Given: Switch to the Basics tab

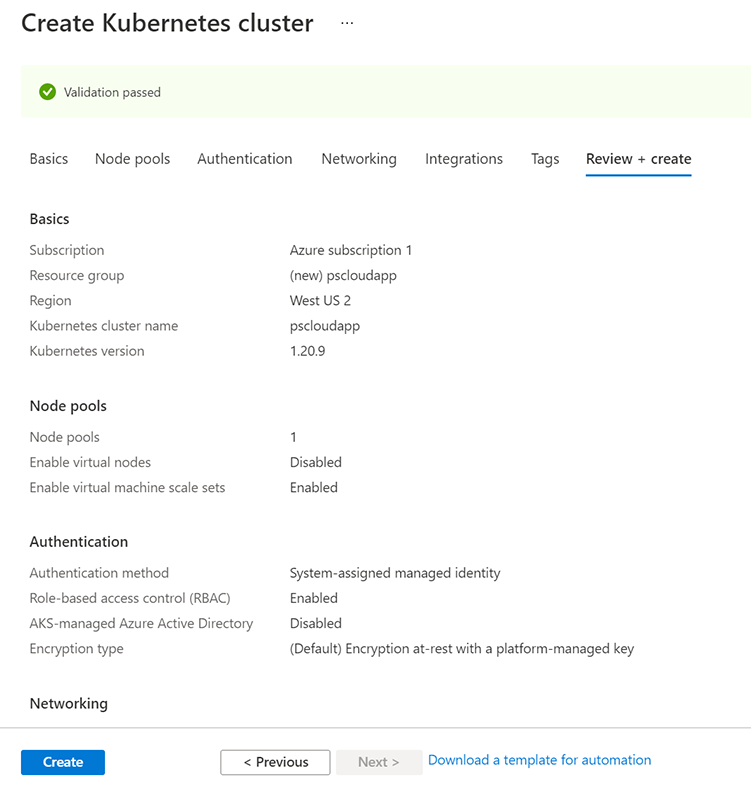Looking at the screenshot, I should pos(49,159).
